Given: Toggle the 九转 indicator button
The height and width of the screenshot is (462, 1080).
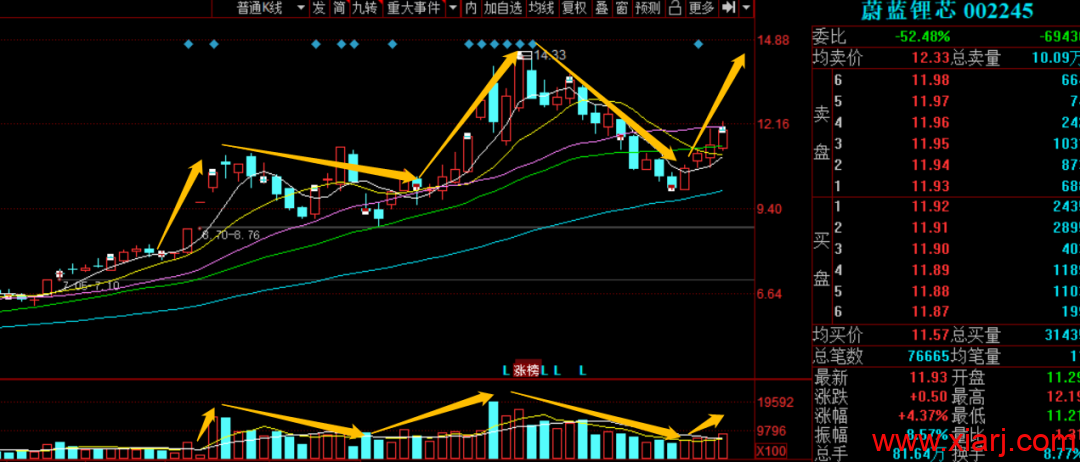Looking at the screenshot, I should [x=365, y=8].
